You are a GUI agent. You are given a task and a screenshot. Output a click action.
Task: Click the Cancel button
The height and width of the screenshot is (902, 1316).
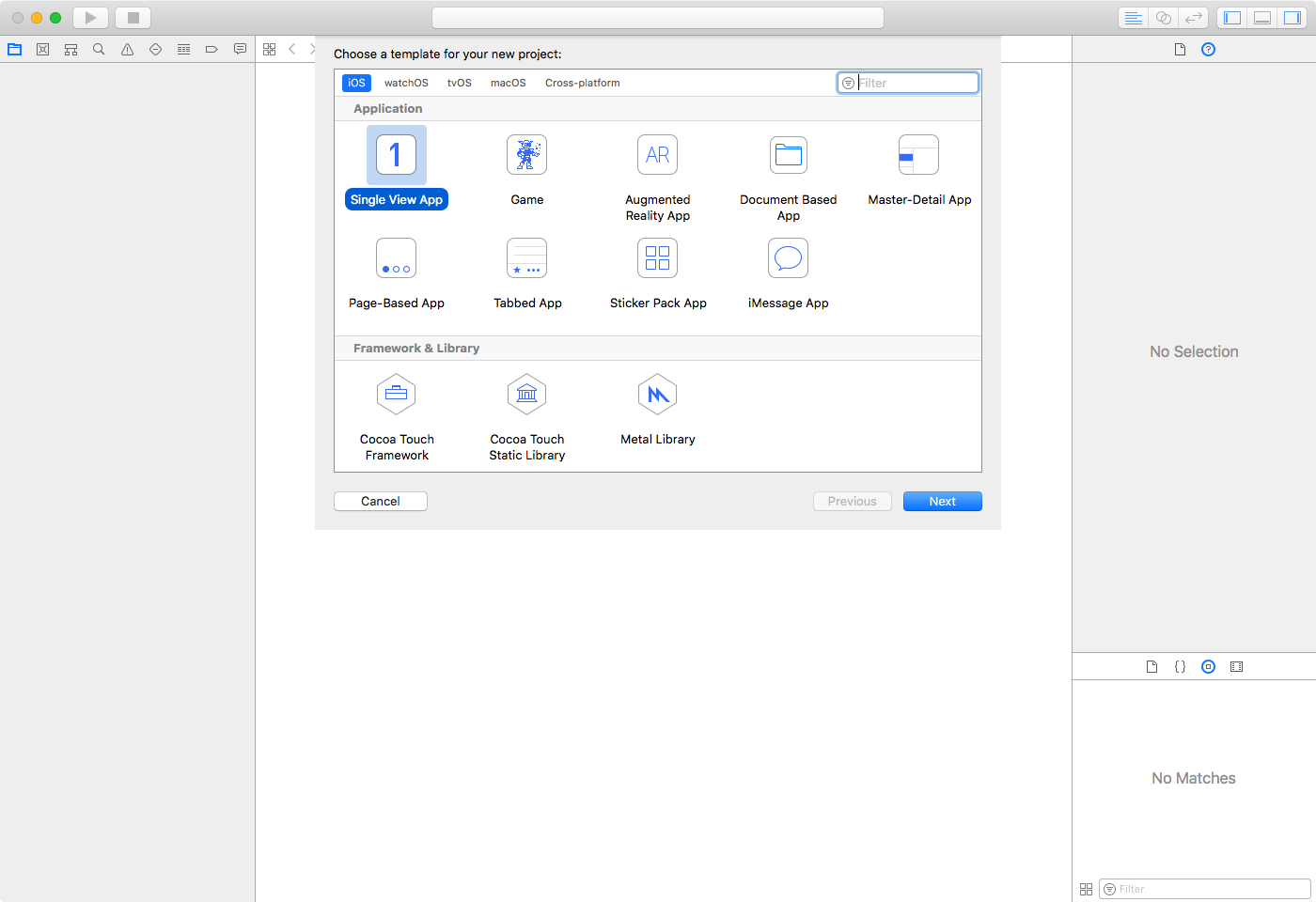click(x=381, y=501)
